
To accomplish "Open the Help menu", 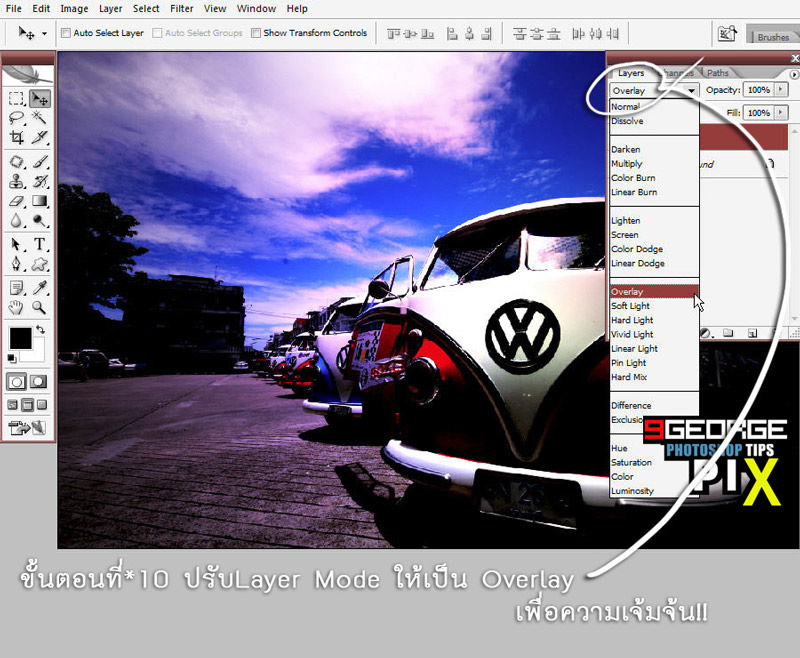I will tap(297, 9).
